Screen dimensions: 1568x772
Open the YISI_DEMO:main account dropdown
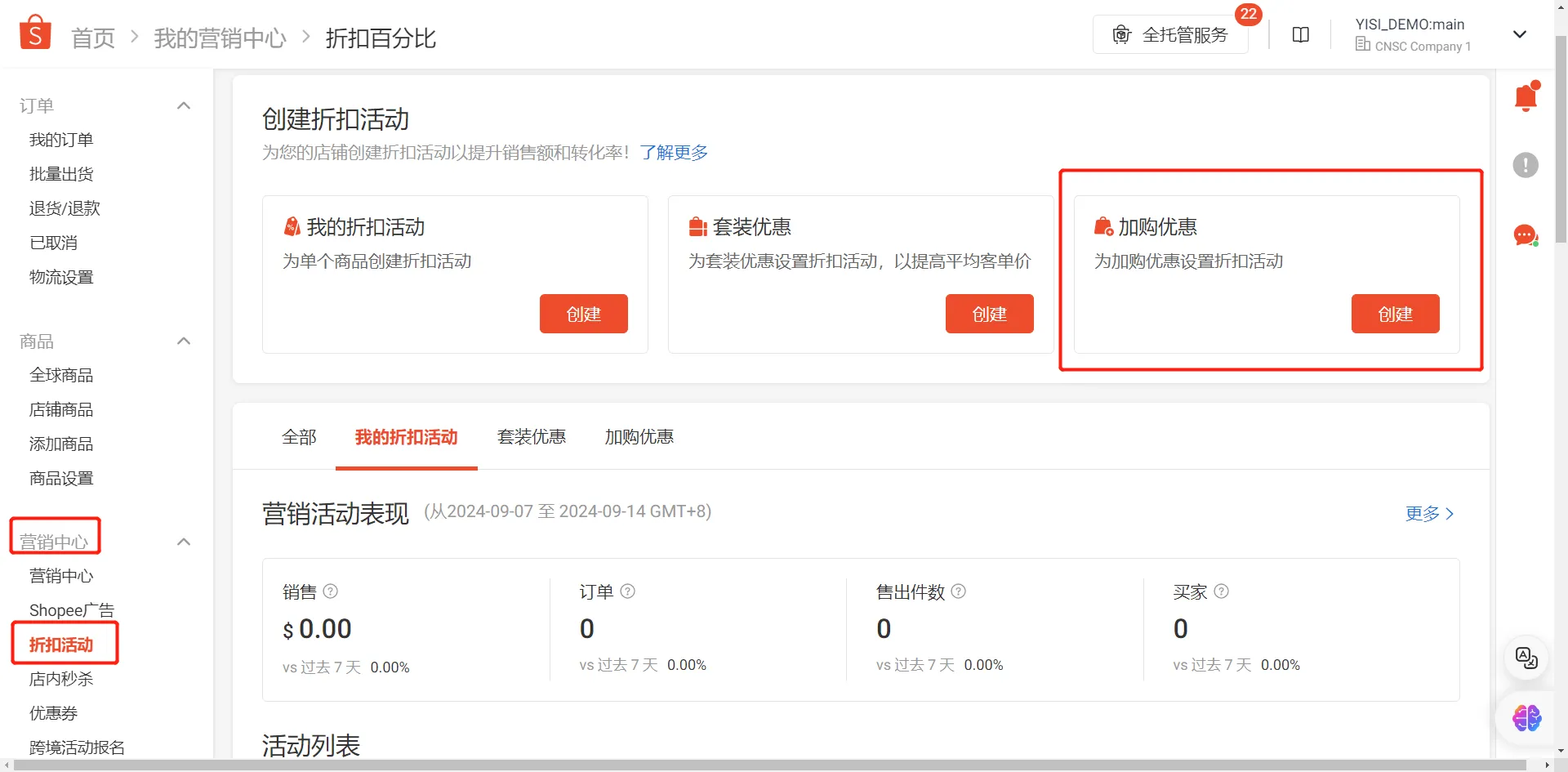click(x=1520, y=34)
